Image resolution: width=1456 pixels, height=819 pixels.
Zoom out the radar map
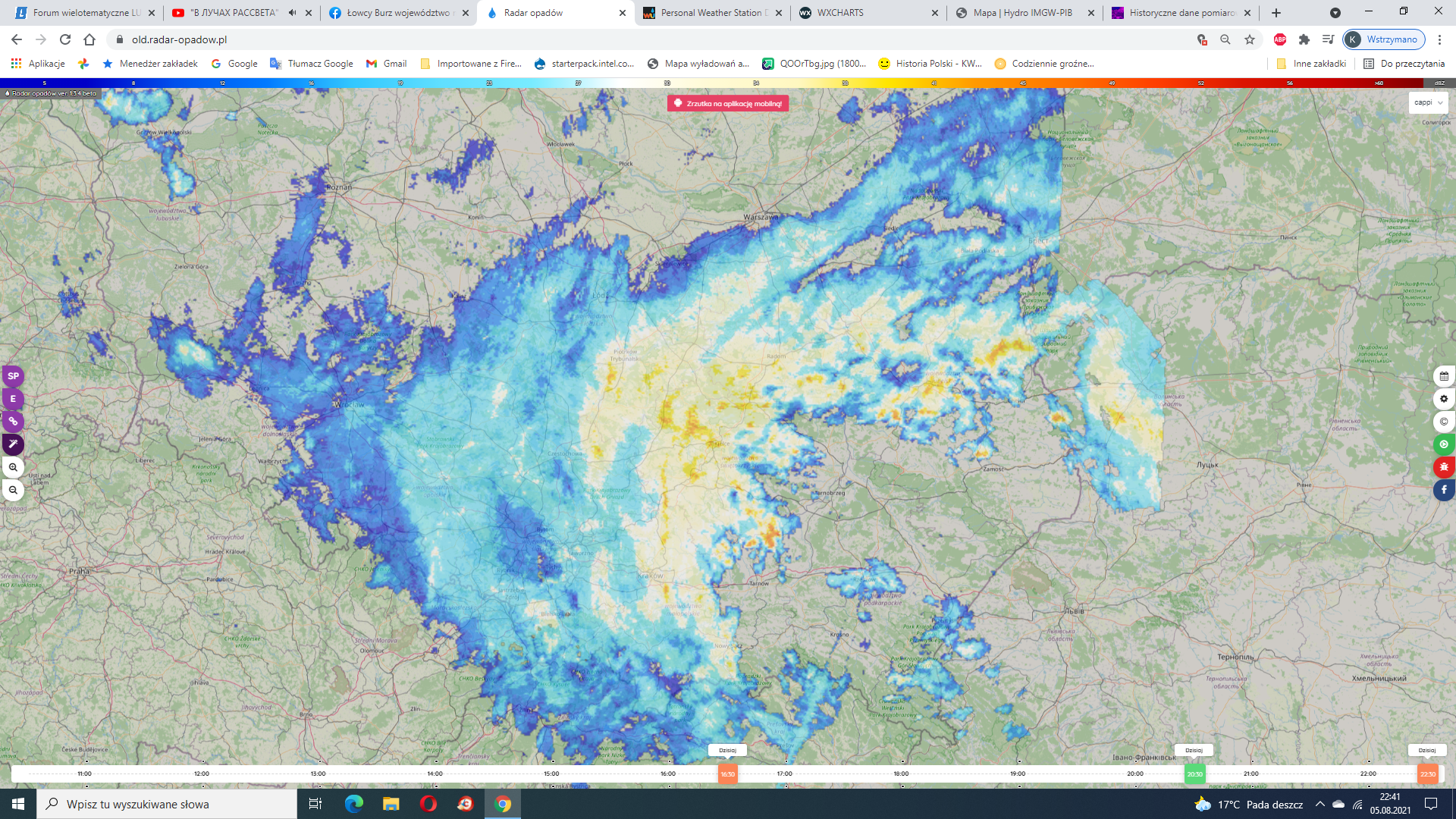13,490
